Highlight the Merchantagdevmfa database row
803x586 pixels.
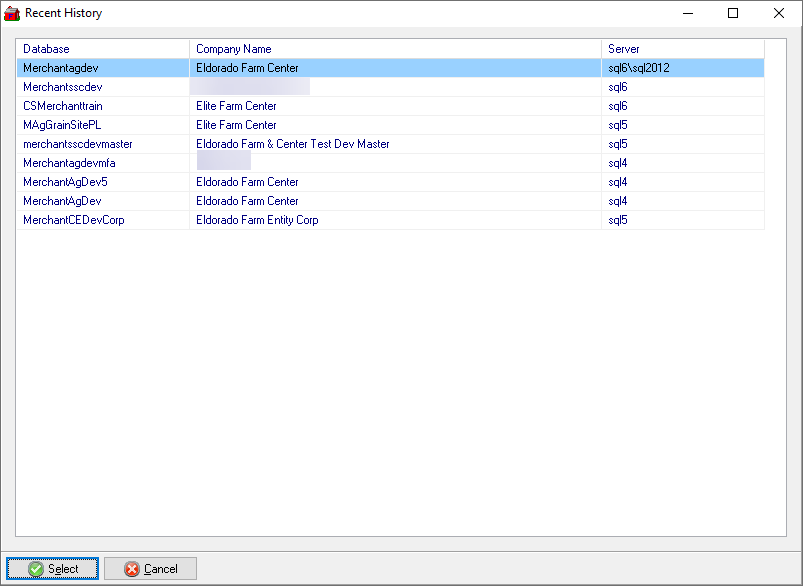click(x=70, y=163)
